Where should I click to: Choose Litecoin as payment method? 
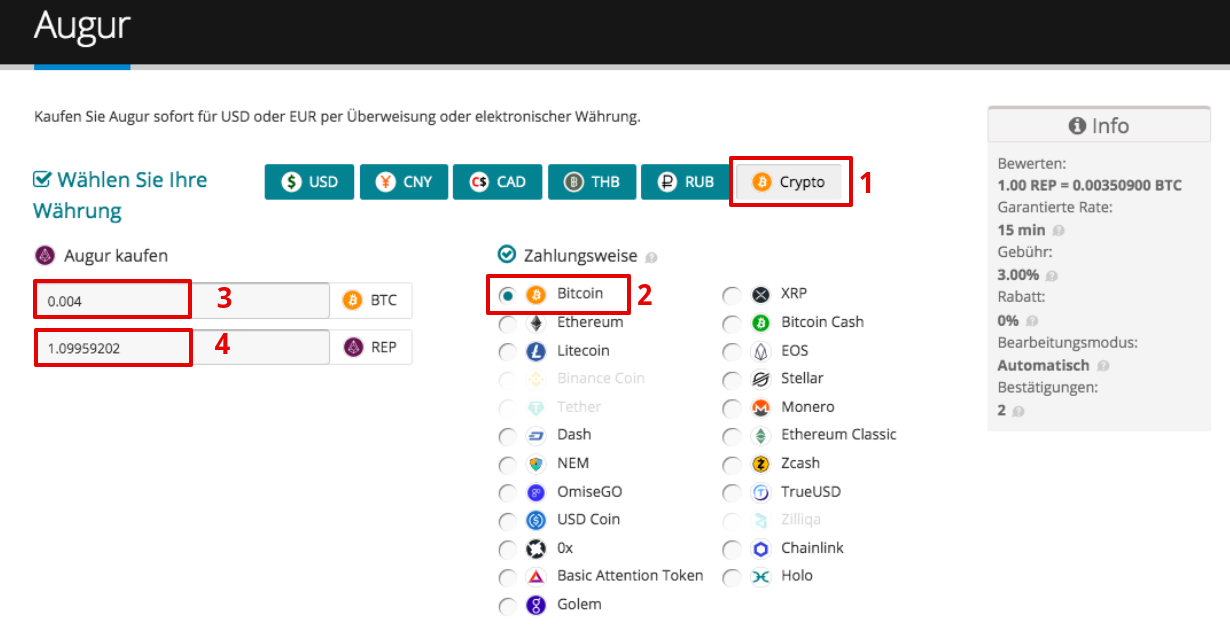[508, 352]
